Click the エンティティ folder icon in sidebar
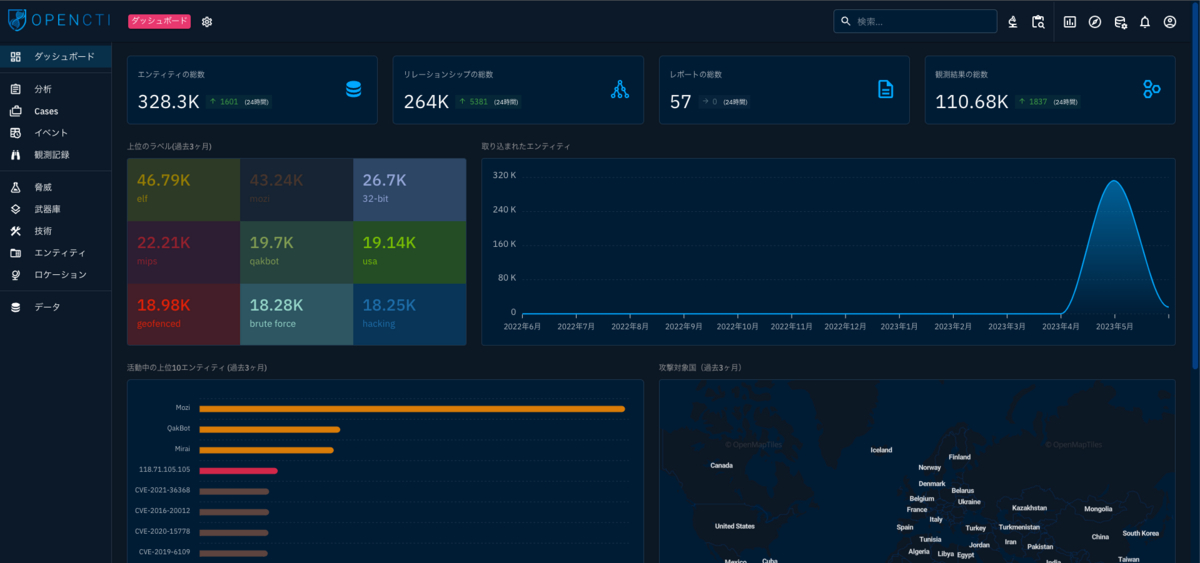The width and height of the screenshot is (1200, 563). 15,253
